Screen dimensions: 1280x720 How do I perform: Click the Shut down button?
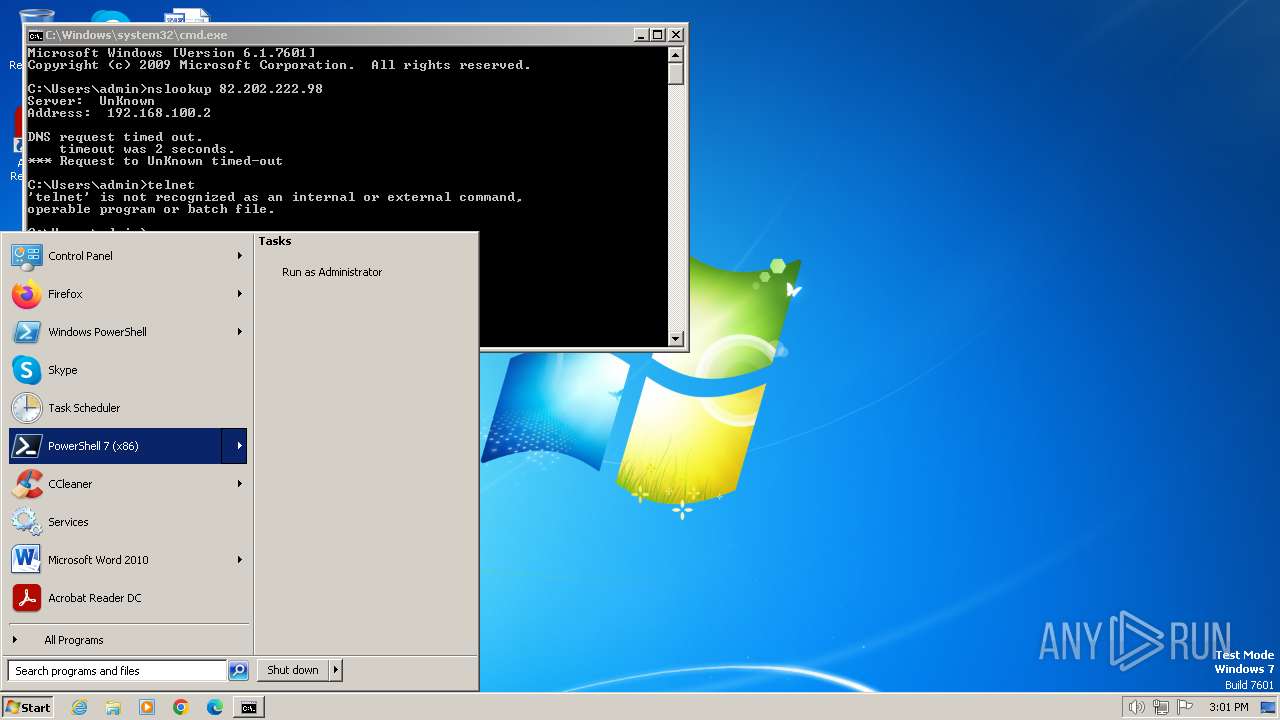(293, 670)
